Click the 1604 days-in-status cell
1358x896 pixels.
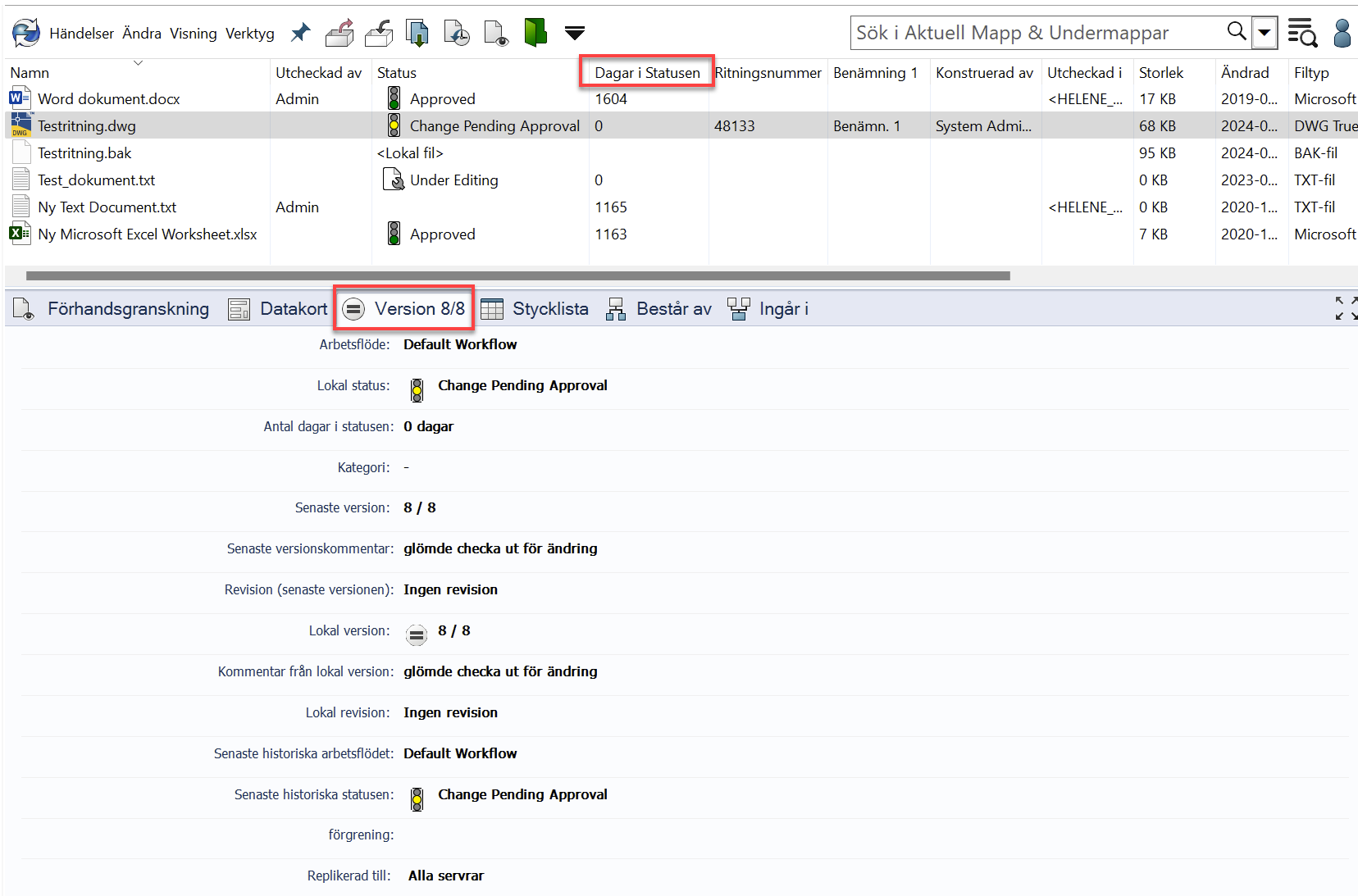click(611, 99)
